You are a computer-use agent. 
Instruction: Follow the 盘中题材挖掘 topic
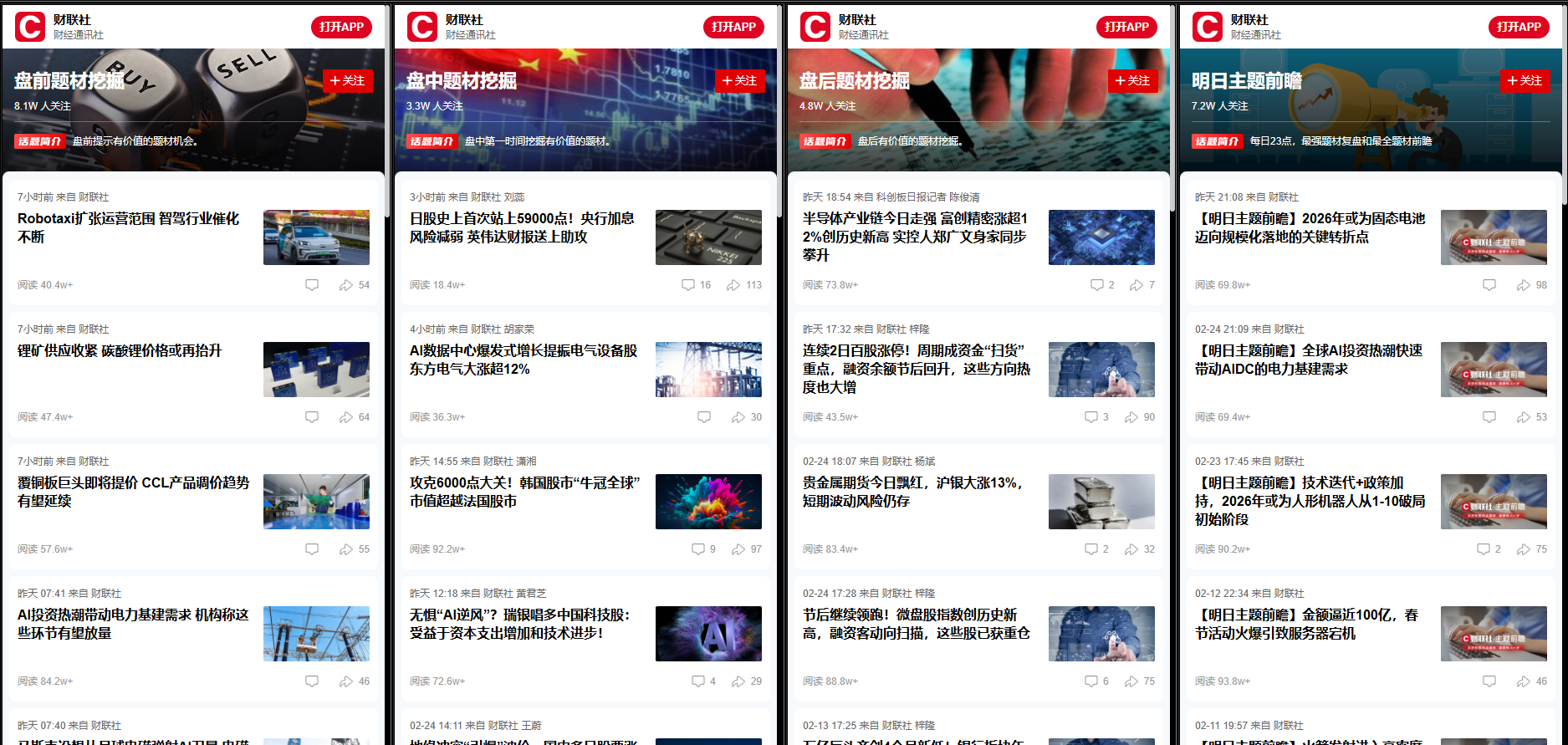[739, 81]
